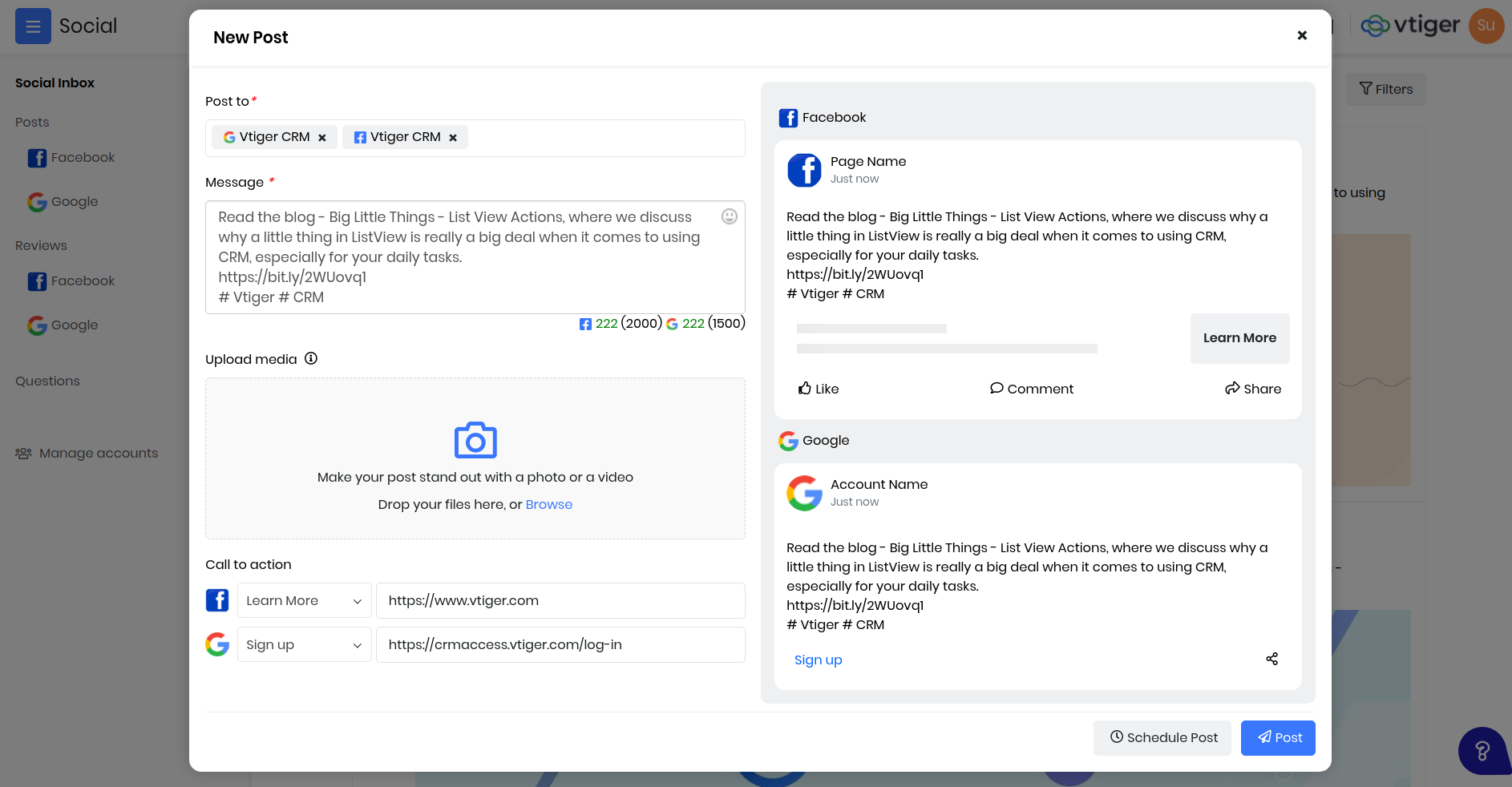Image resolution: width=1512 pixels, height=787 pixels.
Task: Click the share icon on the Google post preview
Action: (1272, 659)
